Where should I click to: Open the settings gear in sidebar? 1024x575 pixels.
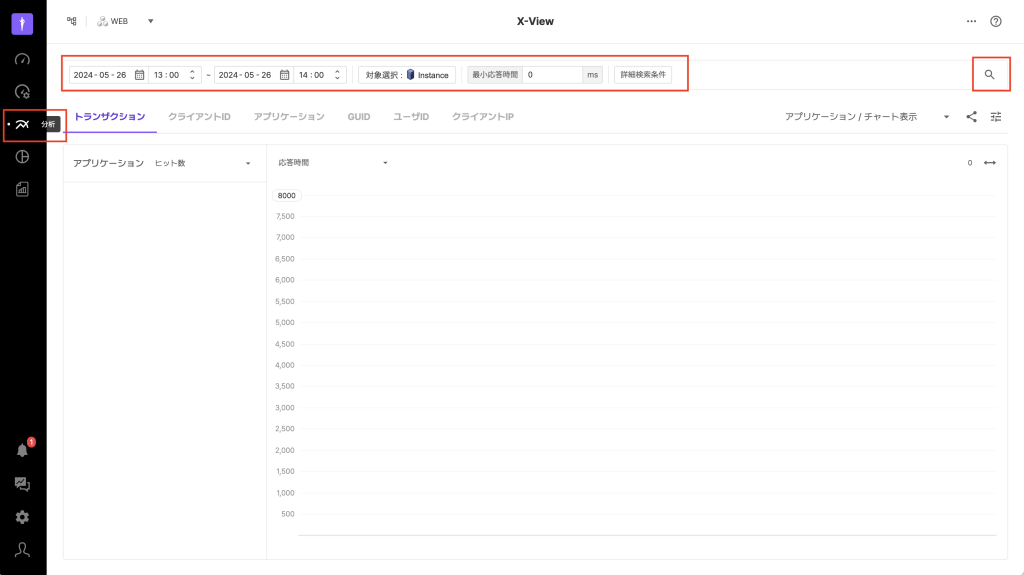click(x=22, y=517)
